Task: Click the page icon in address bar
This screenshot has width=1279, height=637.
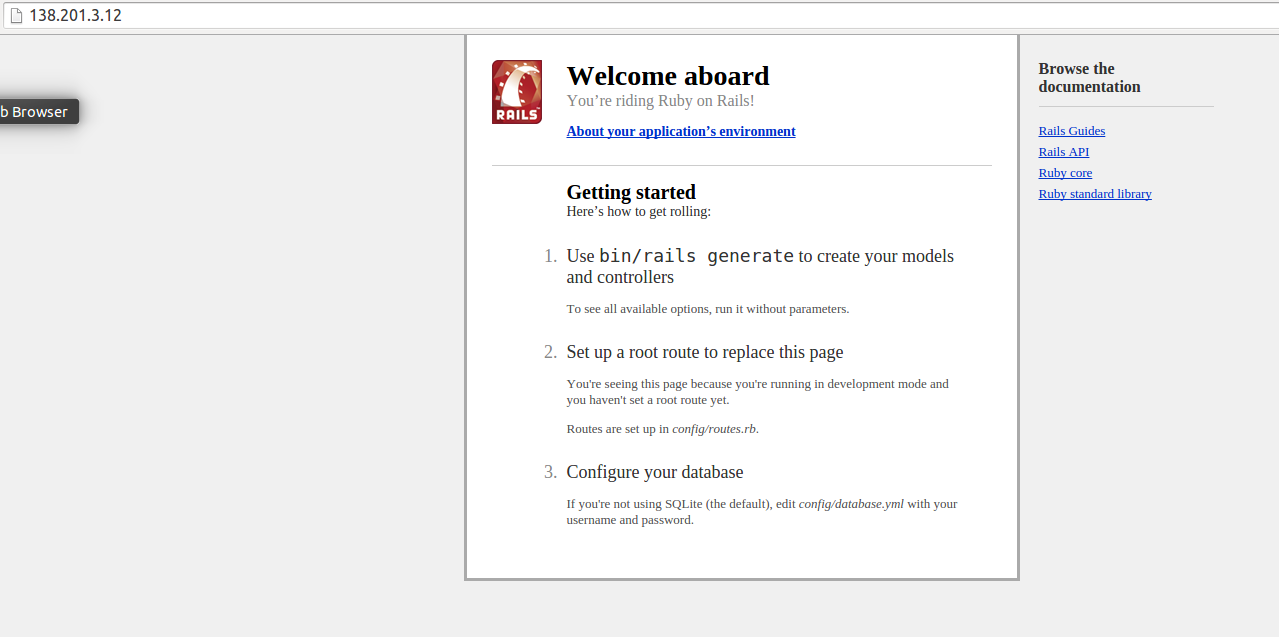Action: tap(16, 16)
